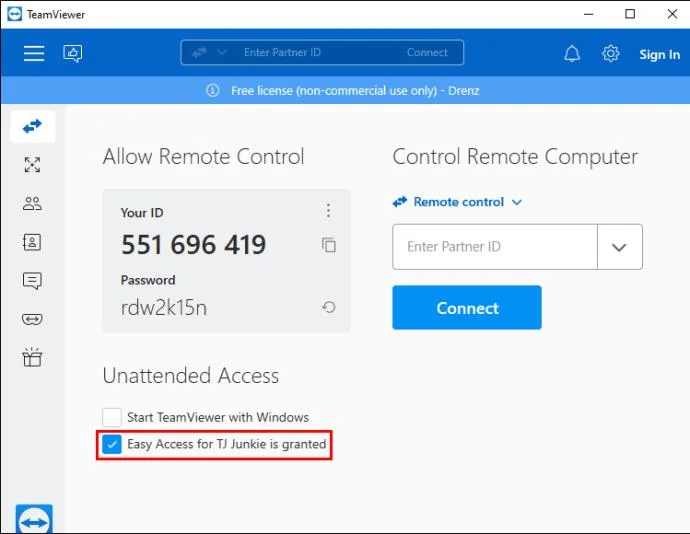Screen dimensions: 690x534
Task: Click the info icon in license banner
Action: (x=213, y=91)
